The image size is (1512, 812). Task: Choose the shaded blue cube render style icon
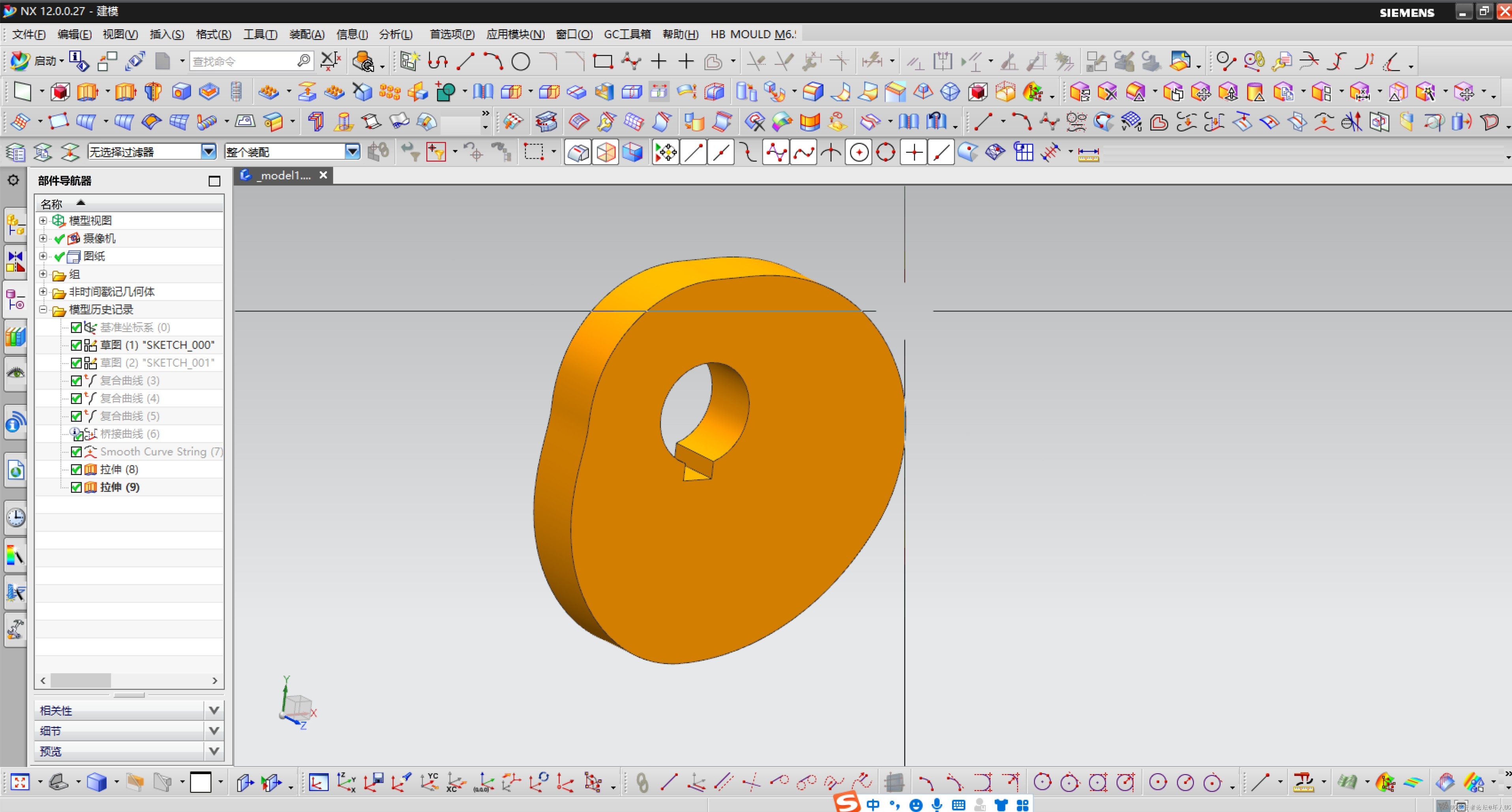click(97, 782)
